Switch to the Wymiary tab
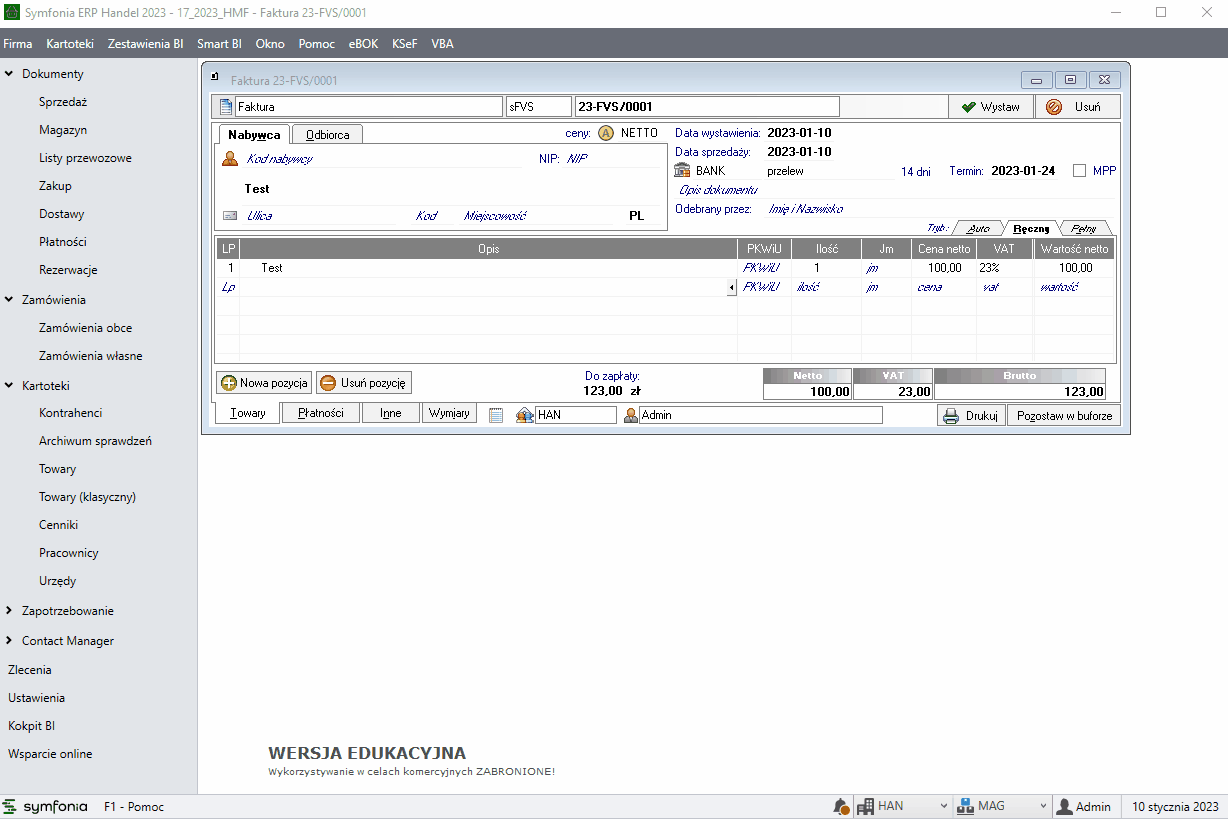1228x819 pixels. pyautogui.click(x=449, y=413)
